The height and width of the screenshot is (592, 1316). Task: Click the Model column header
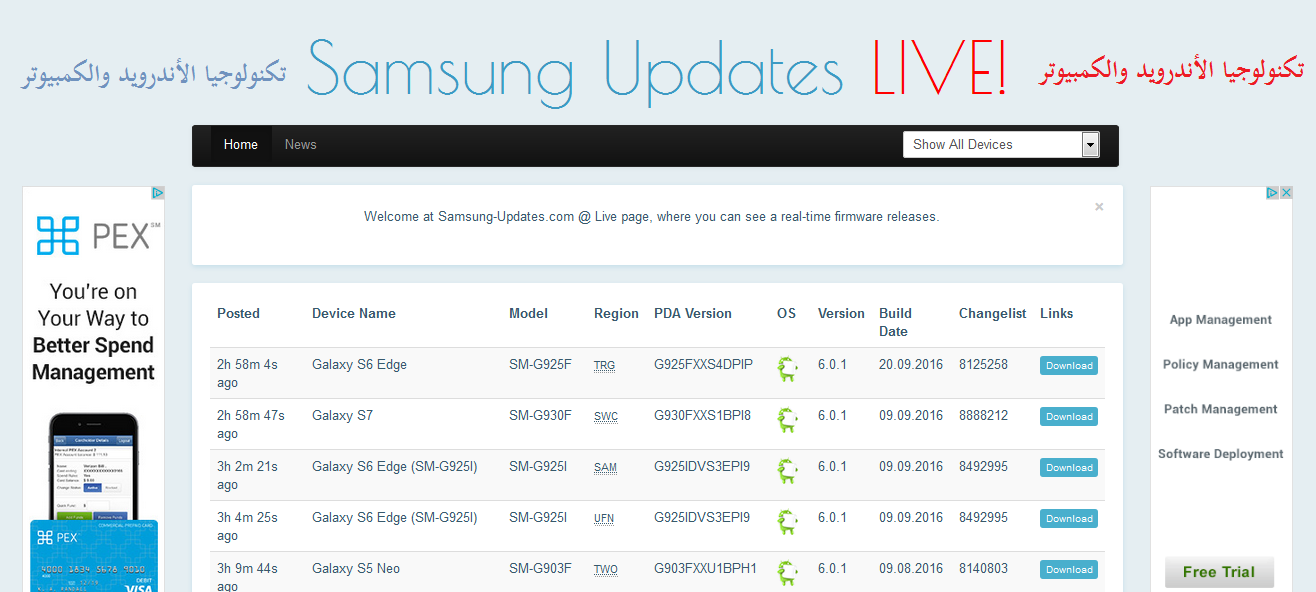528,313
